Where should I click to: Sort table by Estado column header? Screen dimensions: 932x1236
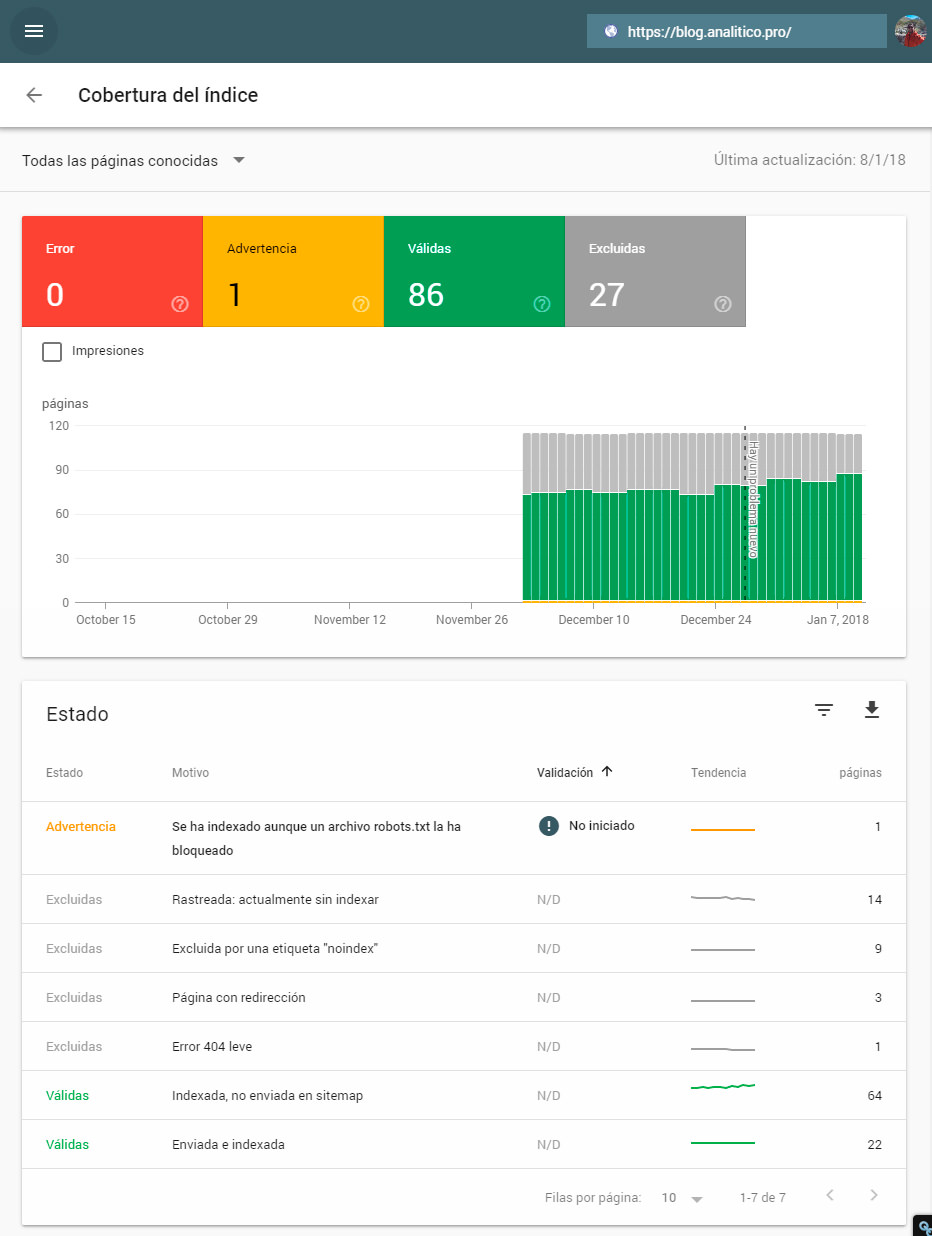tap(64, 773)
